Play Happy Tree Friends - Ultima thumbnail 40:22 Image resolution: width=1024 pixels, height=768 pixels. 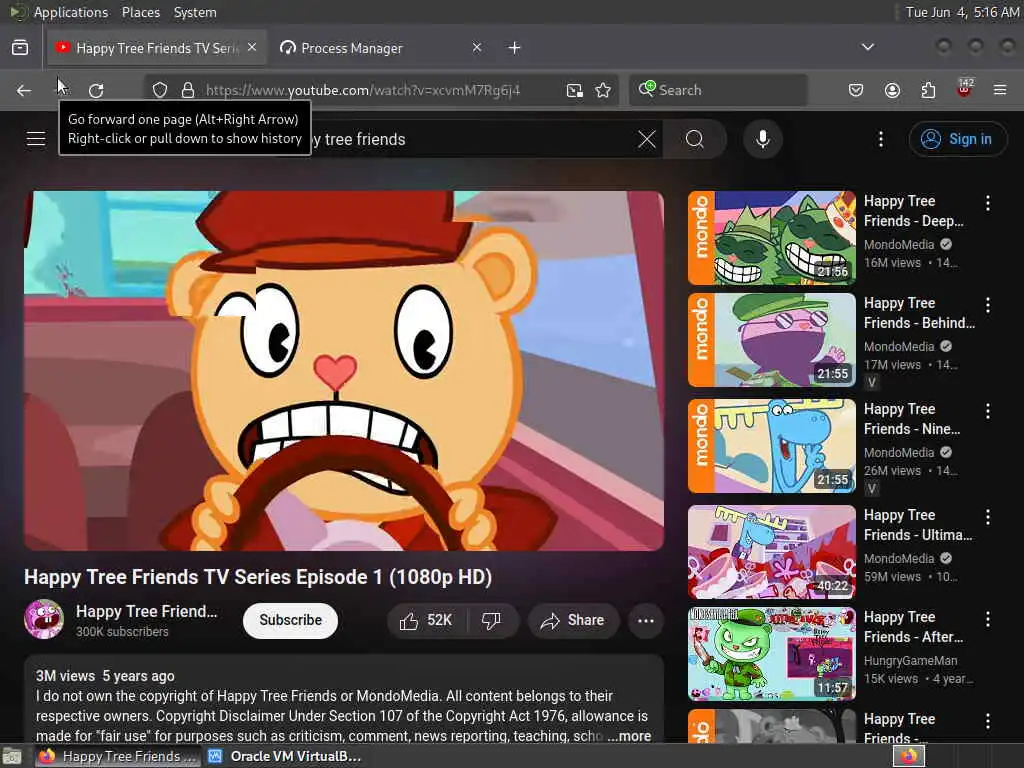772,552
